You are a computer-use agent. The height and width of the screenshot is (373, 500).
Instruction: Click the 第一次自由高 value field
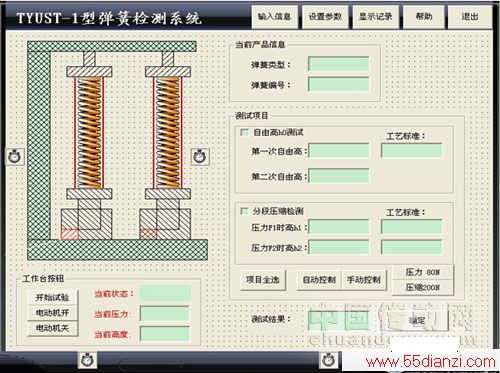click(x=339, y=151)
